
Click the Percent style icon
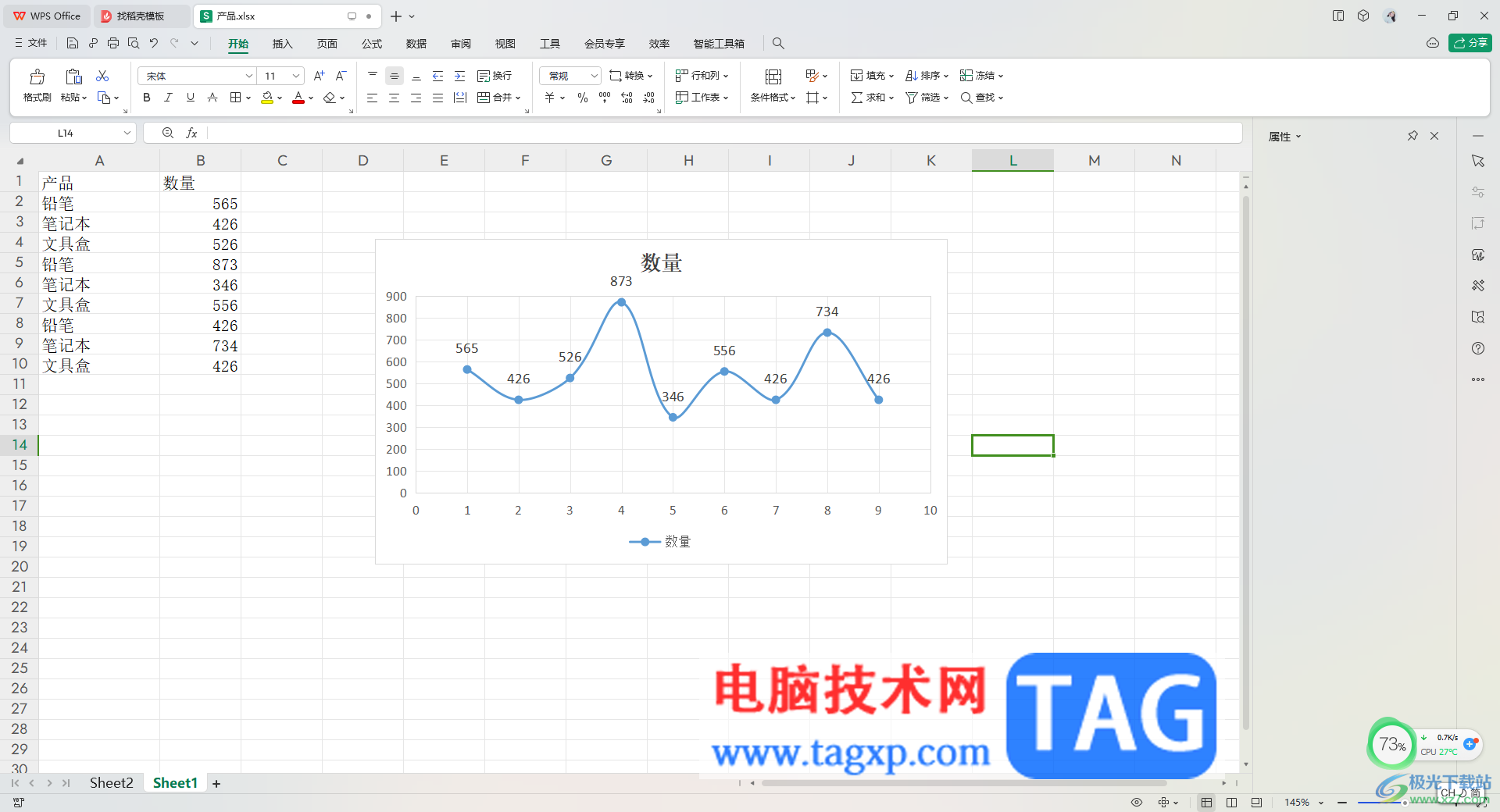pyautogui.click(x=583, y=98)
